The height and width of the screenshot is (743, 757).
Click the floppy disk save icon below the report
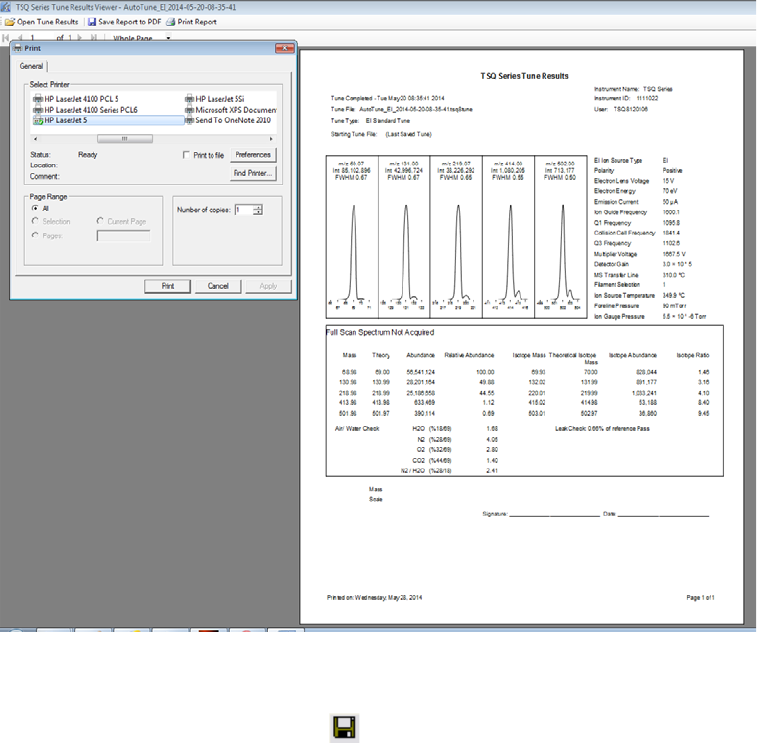coord(344,727)
